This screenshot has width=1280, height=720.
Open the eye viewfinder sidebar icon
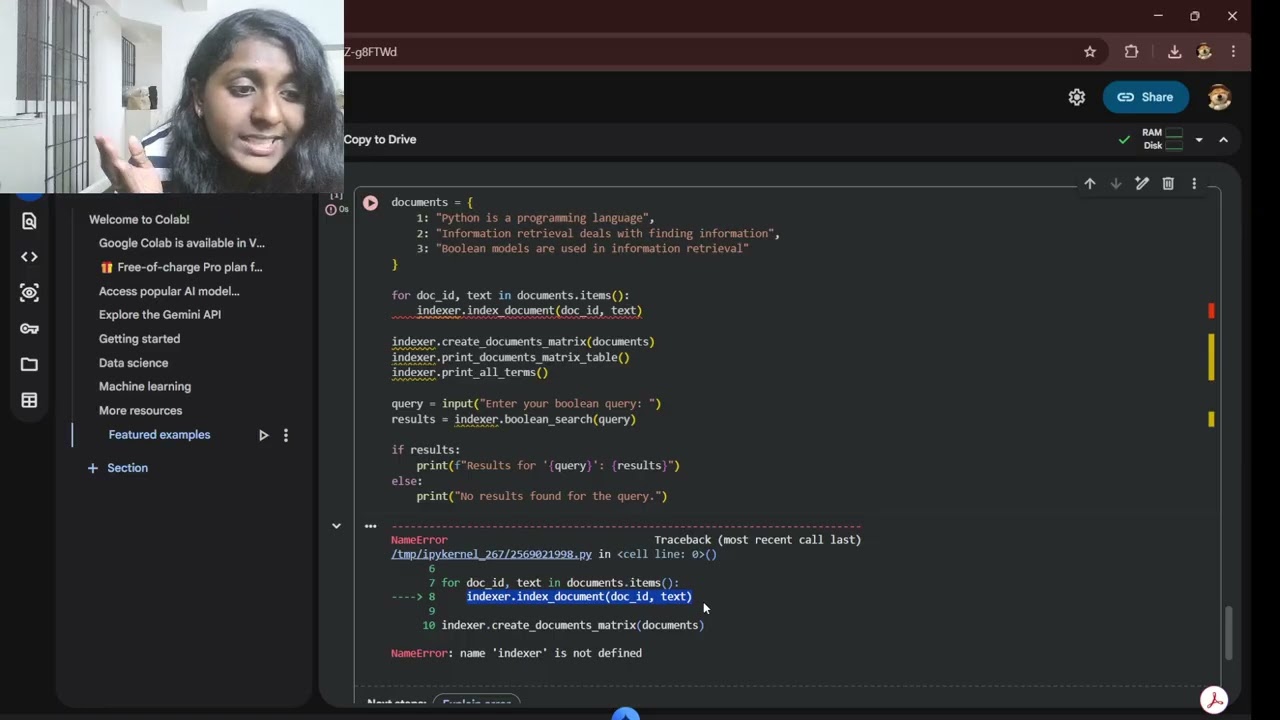point(29,293)
